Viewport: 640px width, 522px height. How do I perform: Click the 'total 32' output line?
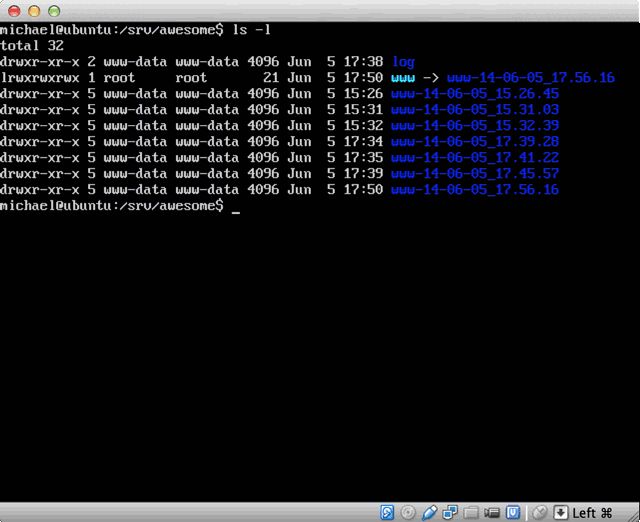pos(32,45)
